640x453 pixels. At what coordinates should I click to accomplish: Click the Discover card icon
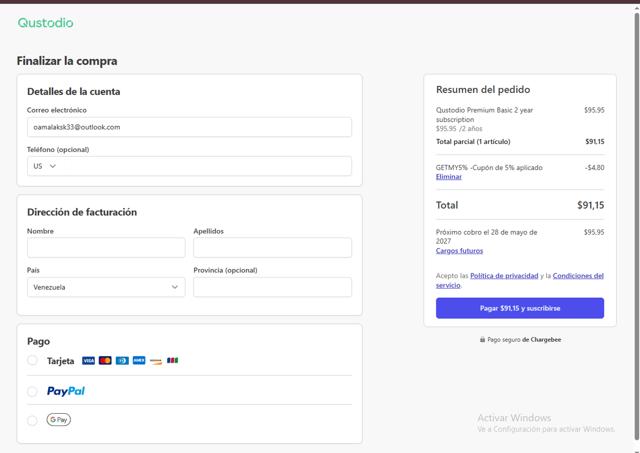156,361
